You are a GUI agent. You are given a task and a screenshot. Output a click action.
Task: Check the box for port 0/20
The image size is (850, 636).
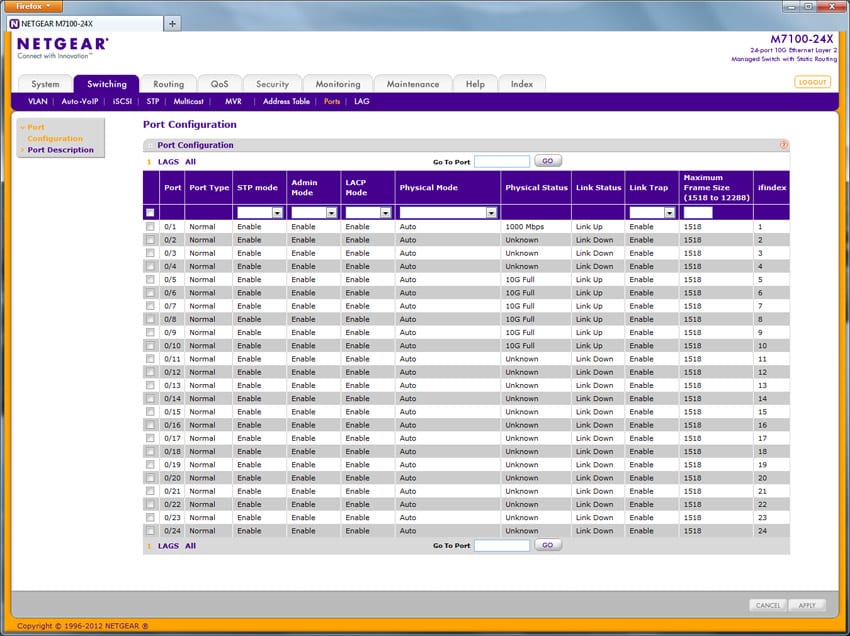(150, 478)
